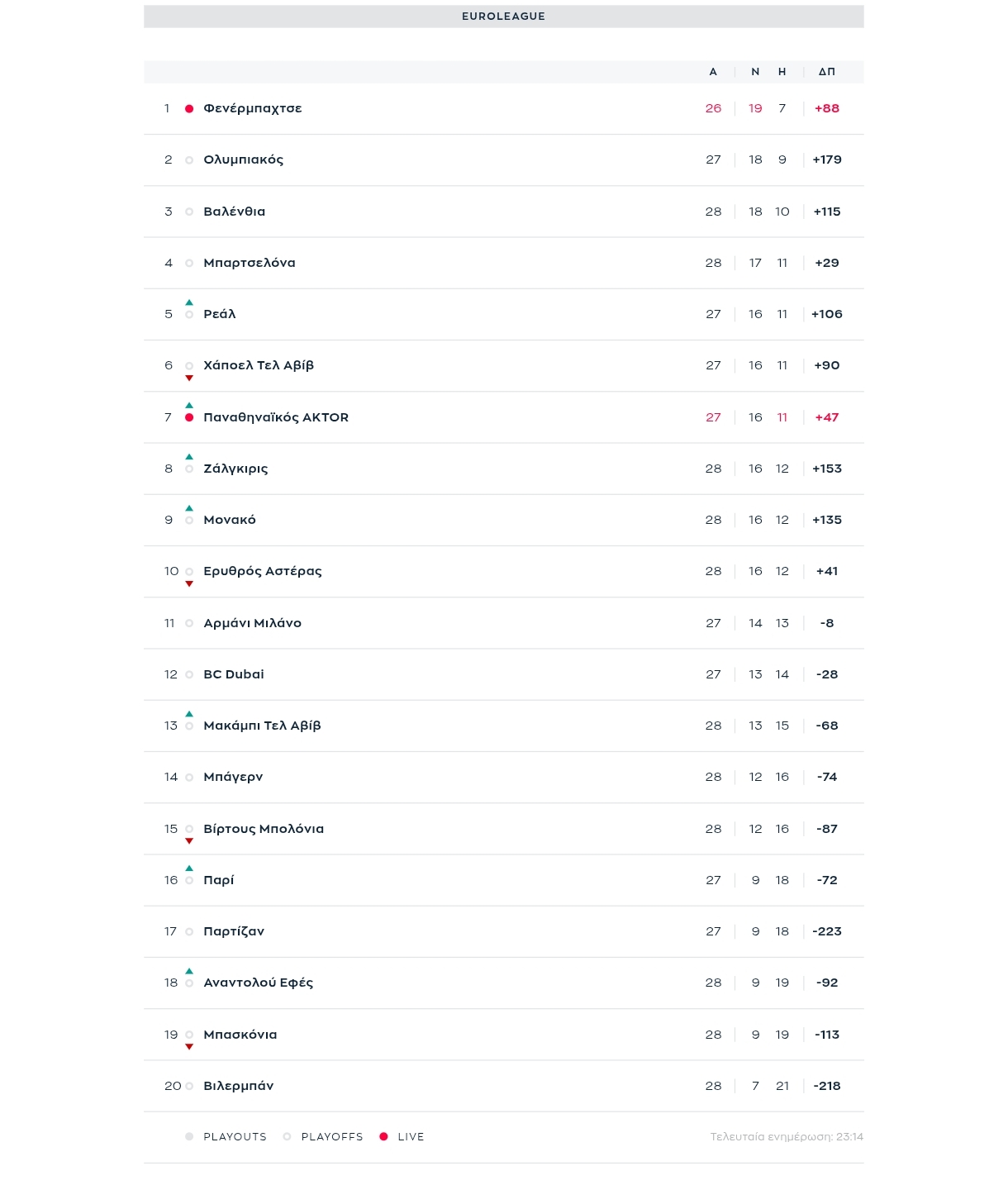The width and height of the screenshot is (1008, 1185).
Task: Click Βιλερμπάν in the last row
Action: point(238,1086)
